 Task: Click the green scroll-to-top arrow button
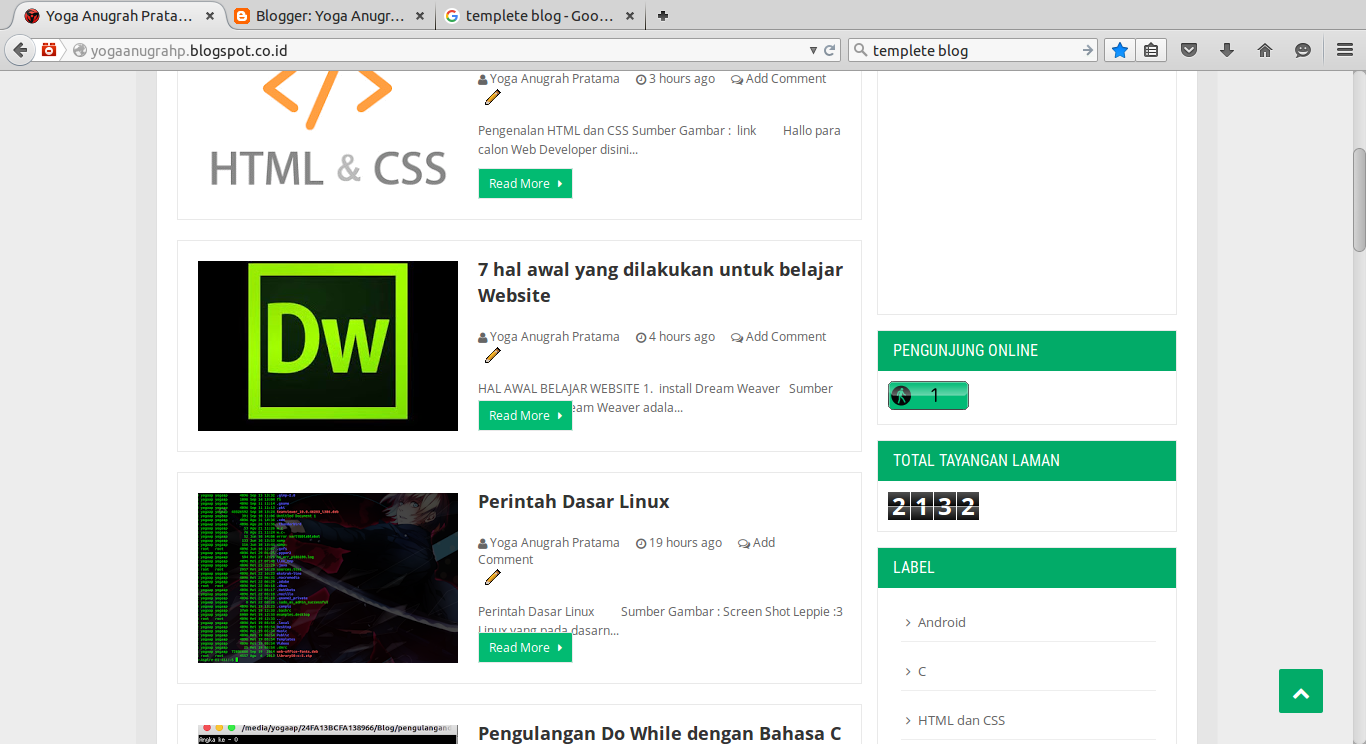[x=1301, y=691]
